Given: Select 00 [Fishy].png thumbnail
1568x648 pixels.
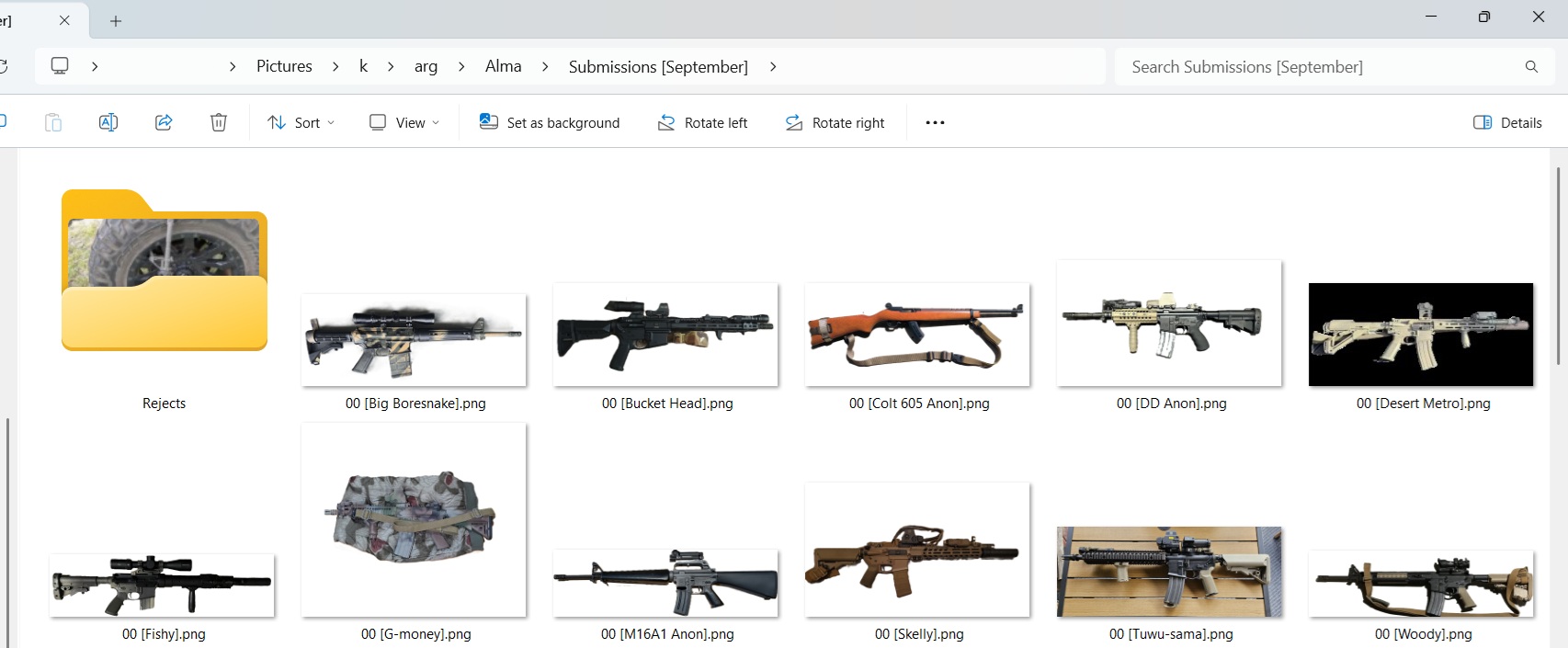Looking at the screenshot, I should pyautogui.click(x=162, y=585).
